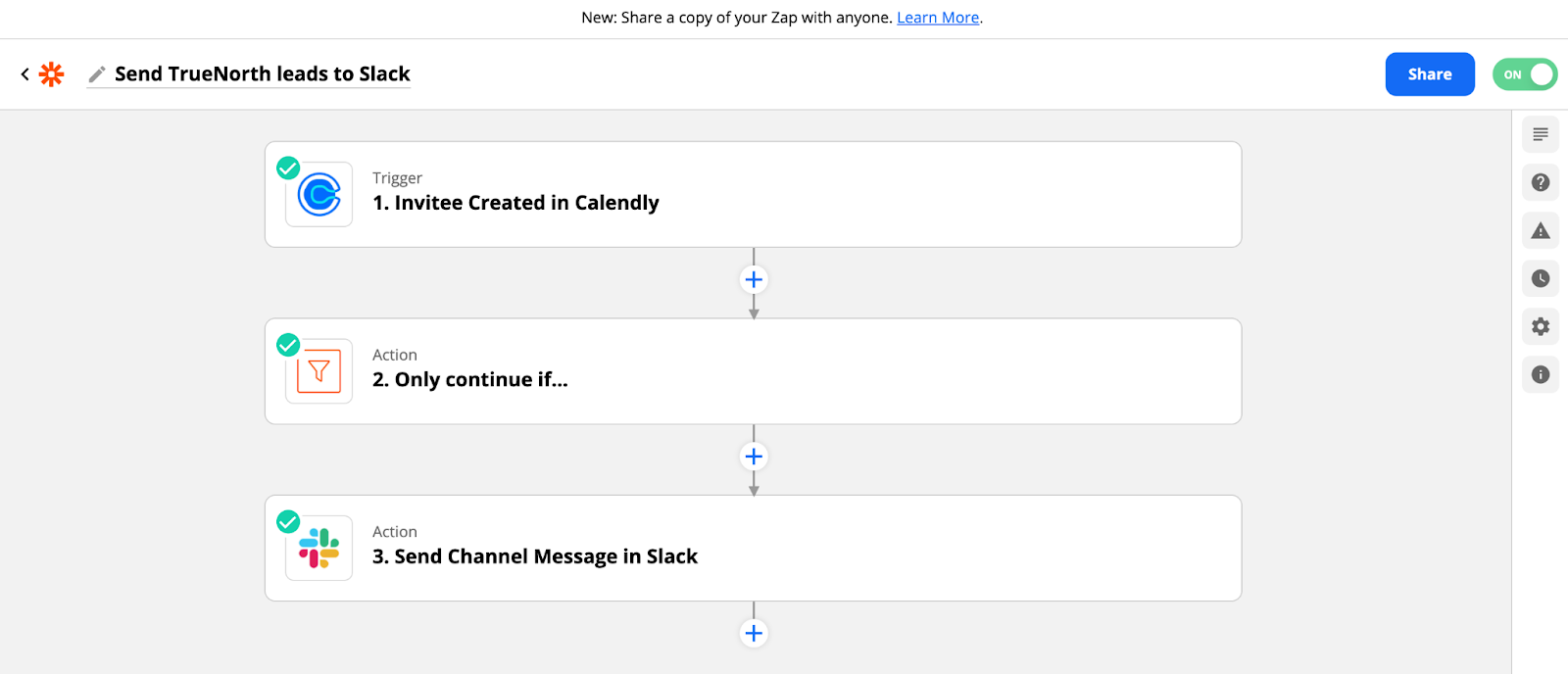Click the Action label on Slack step

pyautogui.click(x=395, y=532)
